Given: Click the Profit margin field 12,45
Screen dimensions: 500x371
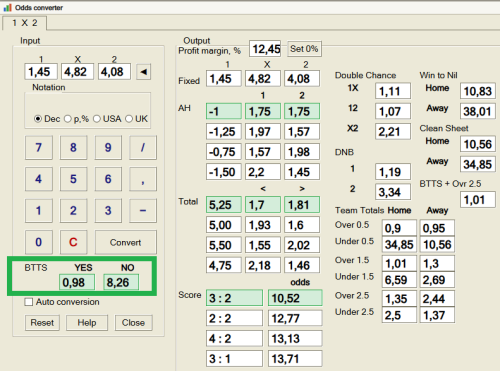Looking at the screenshot, I should [265, 49].
